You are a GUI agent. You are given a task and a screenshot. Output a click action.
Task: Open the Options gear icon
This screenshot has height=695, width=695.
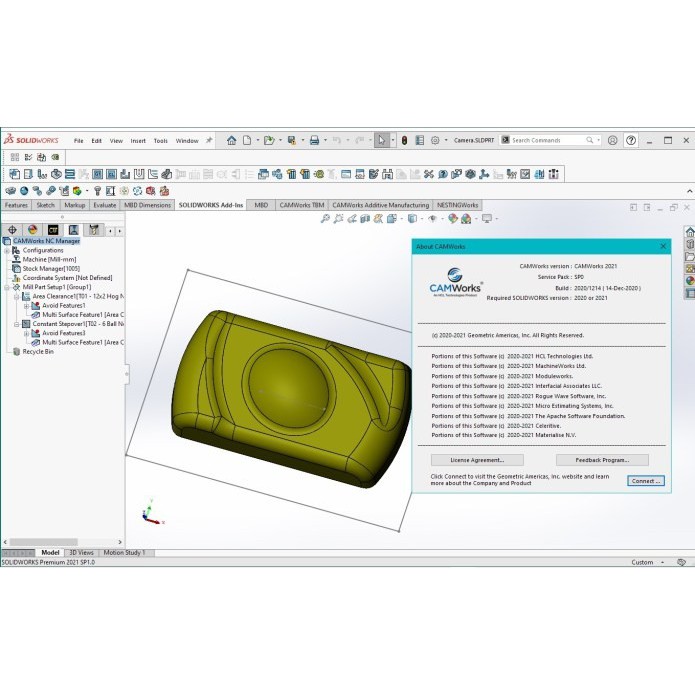click(x=435, y=141)
